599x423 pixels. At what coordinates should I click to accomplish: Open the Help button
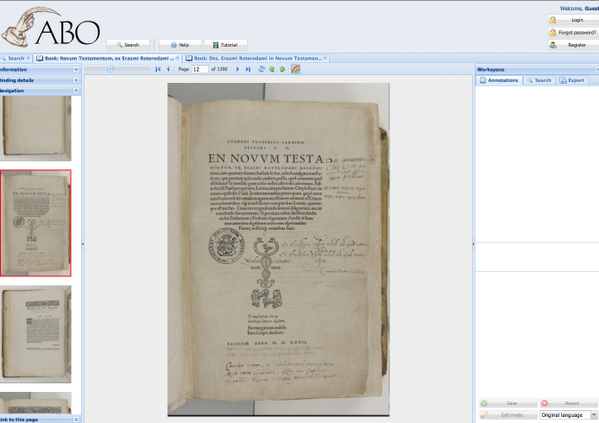click(x=180, y=45)
